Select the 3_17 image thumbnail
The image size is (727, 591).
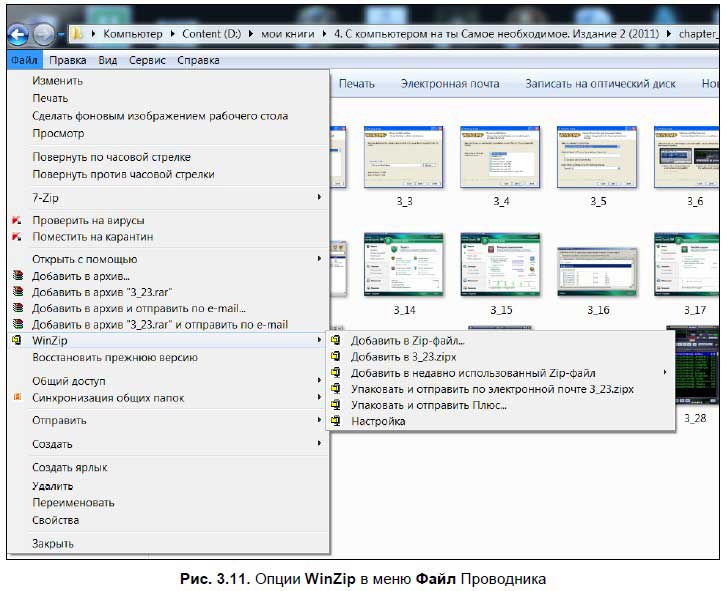click(x=687, y=265)
